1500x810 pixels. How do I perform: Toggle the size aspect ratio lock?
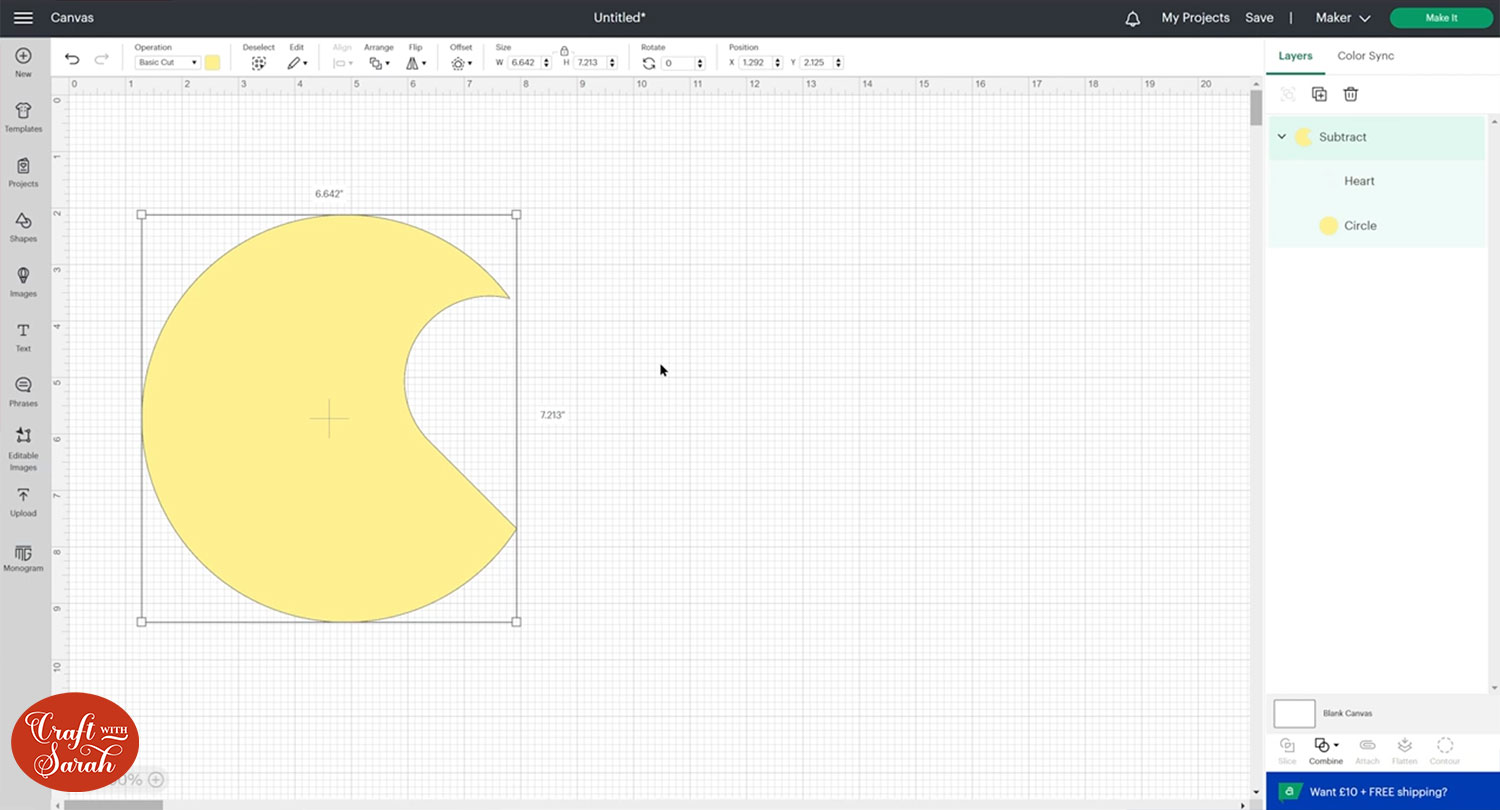(x=564, y=51)
